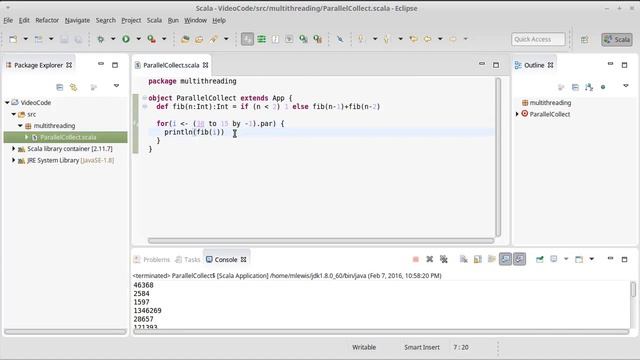
Task: Click the Previous Annotation arrow icon
Action: [386, 39]
